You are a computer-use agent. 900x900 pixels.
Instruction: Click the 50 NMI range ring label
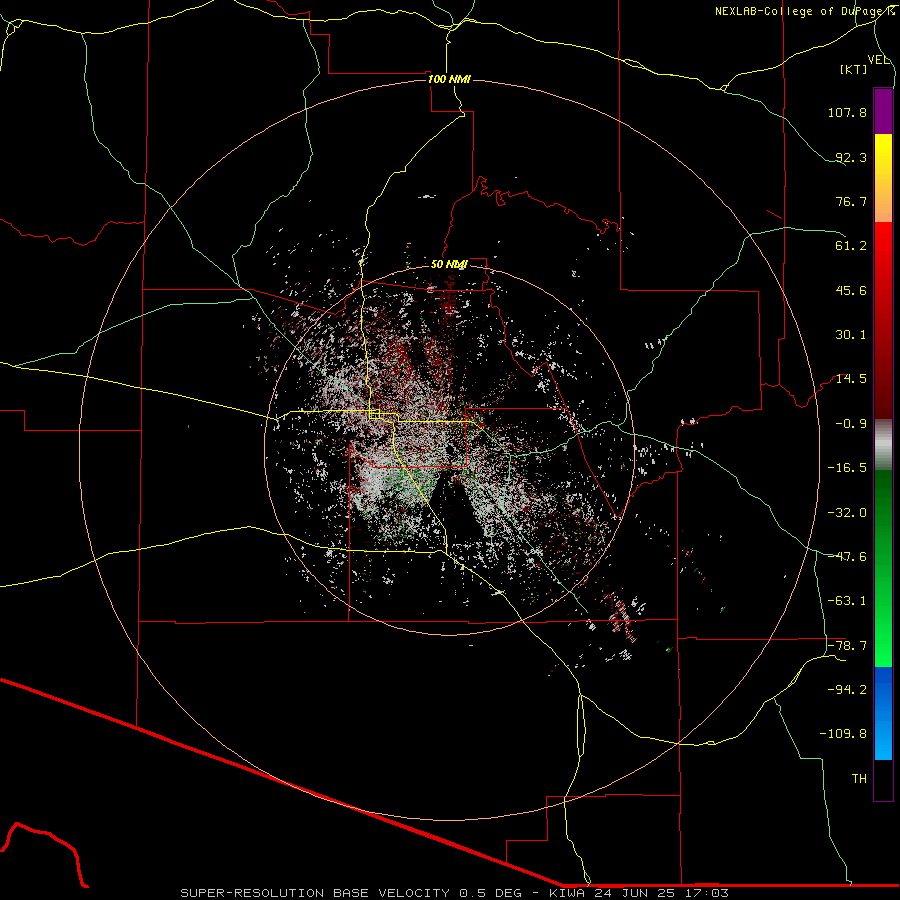point(449,264)
